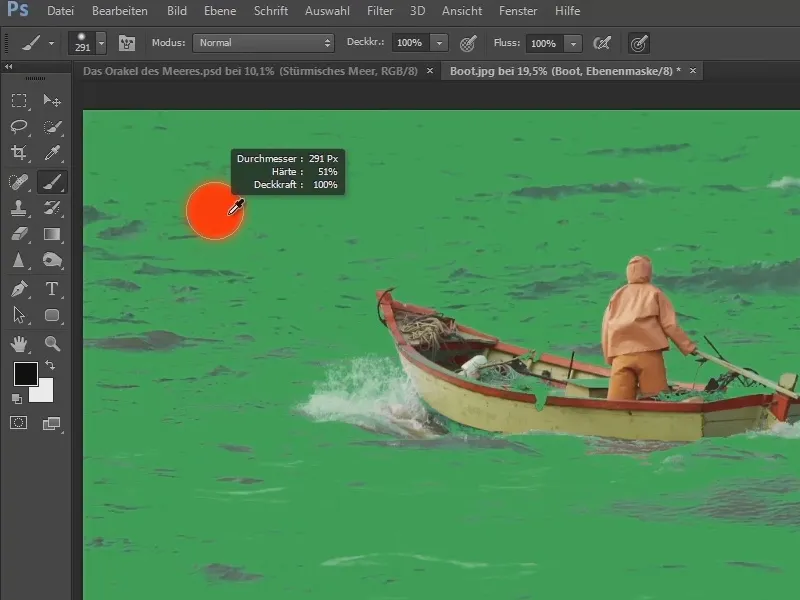This screenshot has height=600, width=800.
Task: Swap foreground and background colors
Action: pos(50,365)
